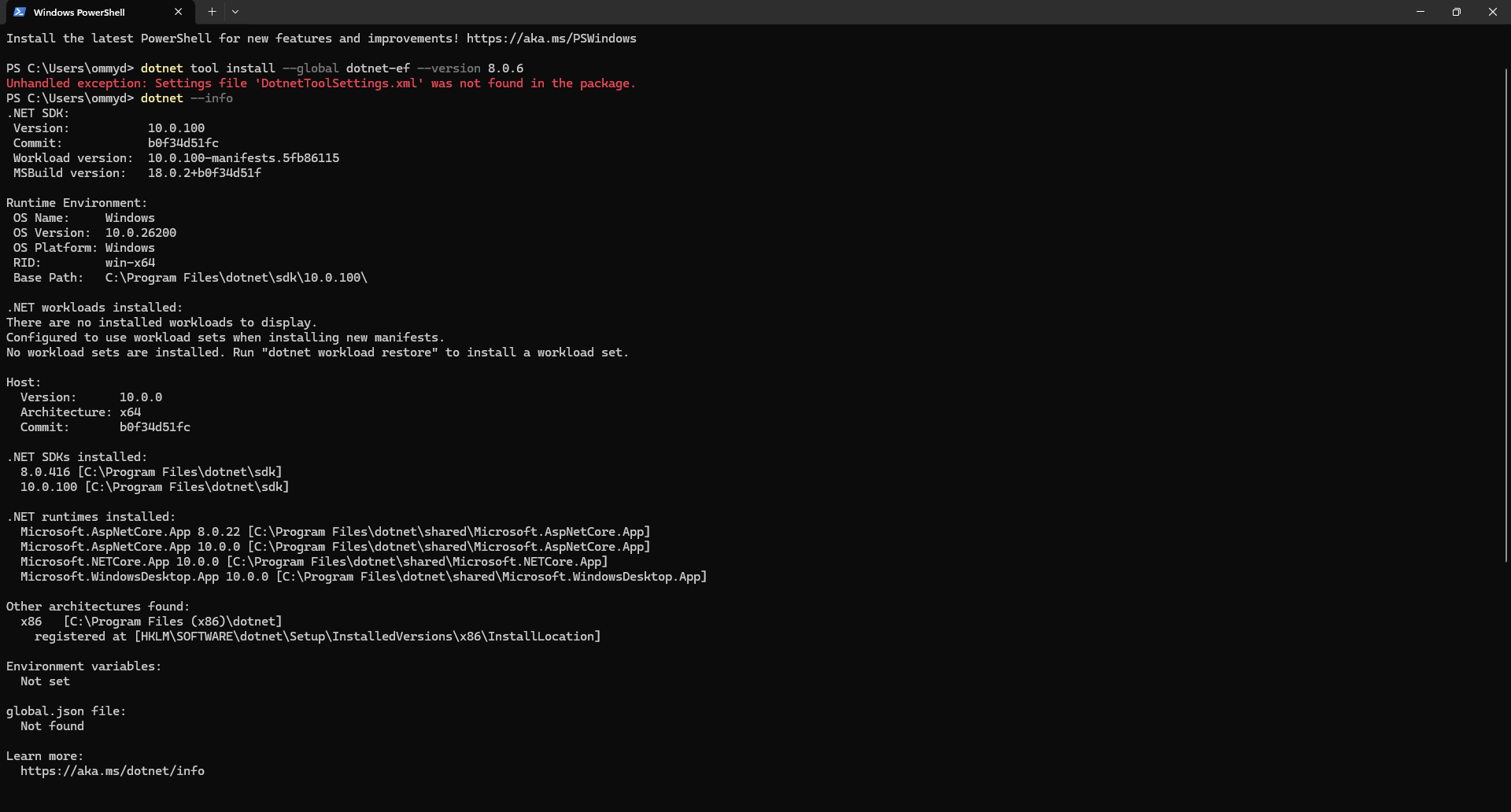Click the HKLM registry InstallLocation line

coord(318,637)
